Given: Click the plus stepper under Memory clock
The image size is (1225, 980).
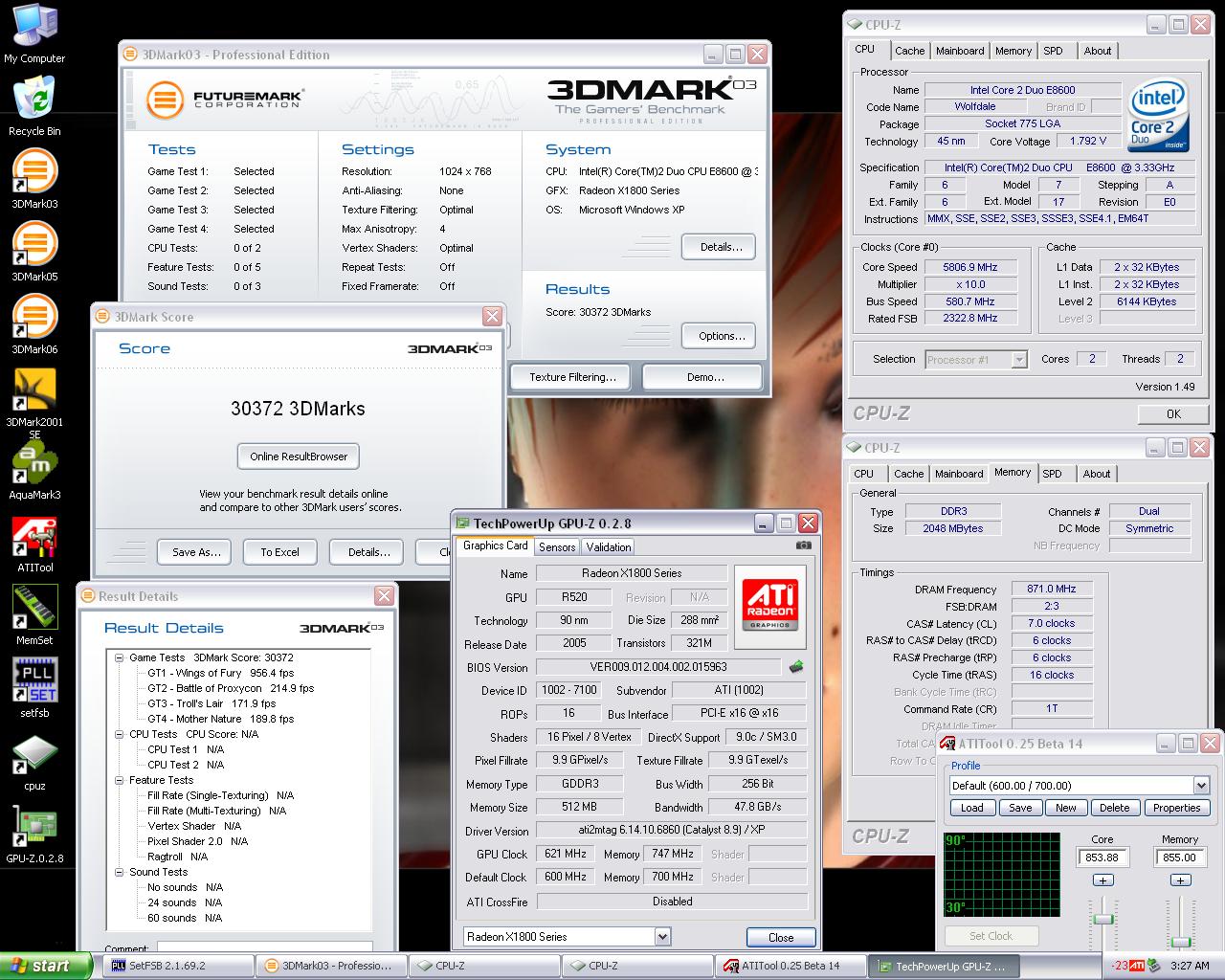Looking at the screenshot, I should pos(1180,880).
